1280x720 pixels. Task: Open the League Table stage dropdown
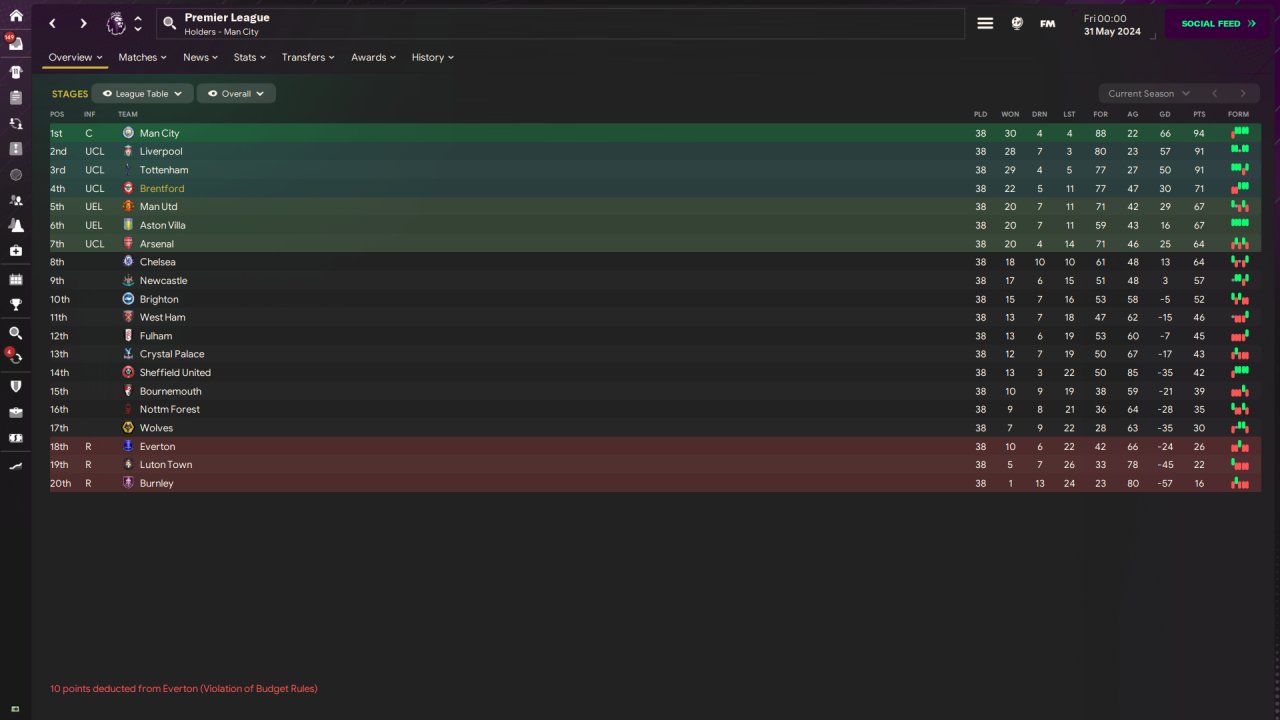[x=142, y=93]
